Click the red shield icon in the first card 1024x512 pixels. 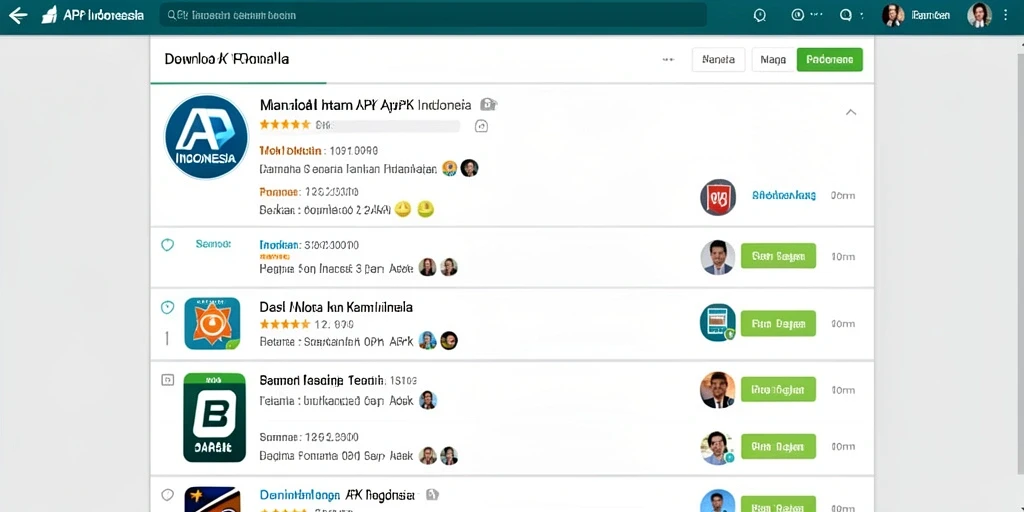point(718,197)
